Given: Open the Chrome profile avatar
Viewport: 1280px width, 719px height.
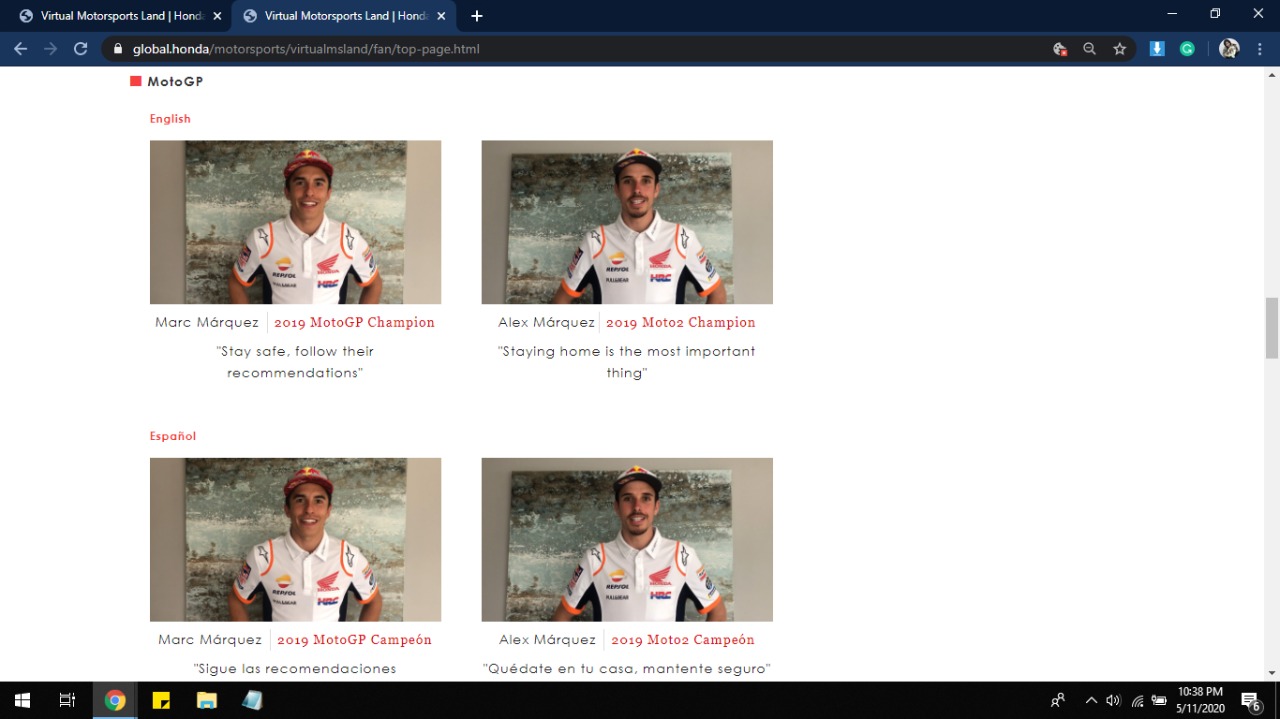Looking at the screenshot, I should coord(1229,48).
